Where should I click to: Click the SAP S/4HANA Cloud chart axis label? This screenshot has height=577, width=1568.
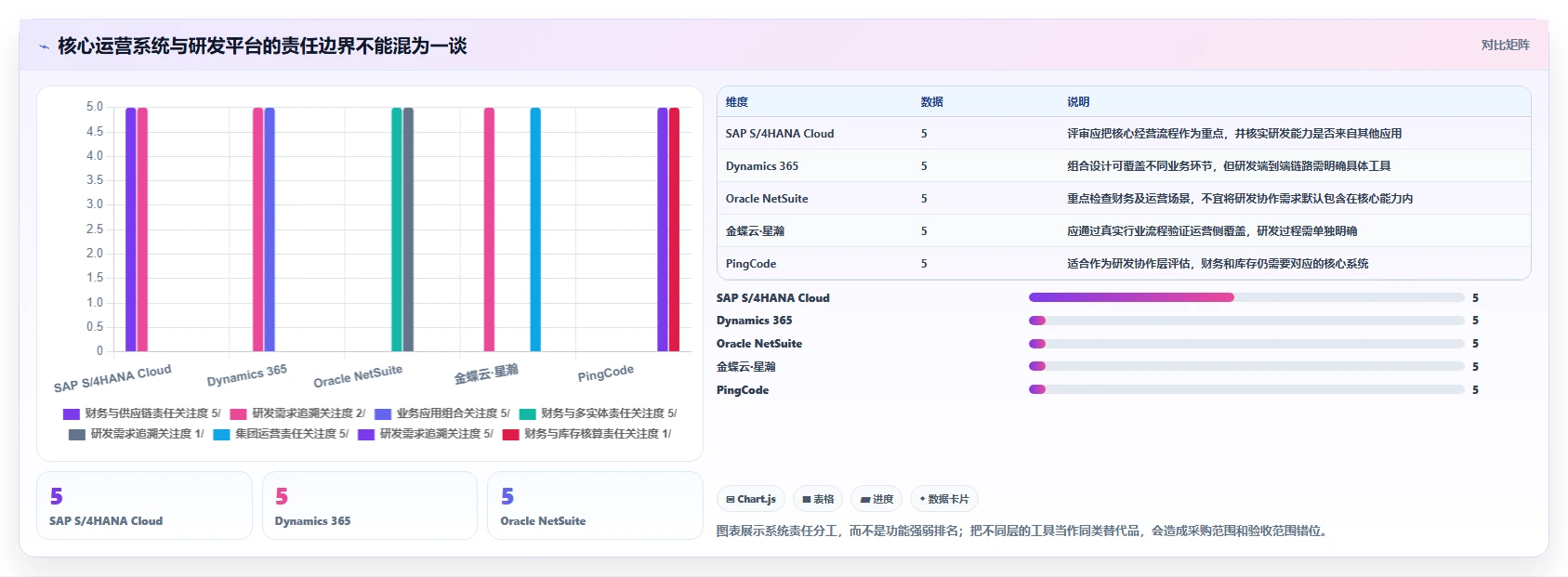[112, 378]
